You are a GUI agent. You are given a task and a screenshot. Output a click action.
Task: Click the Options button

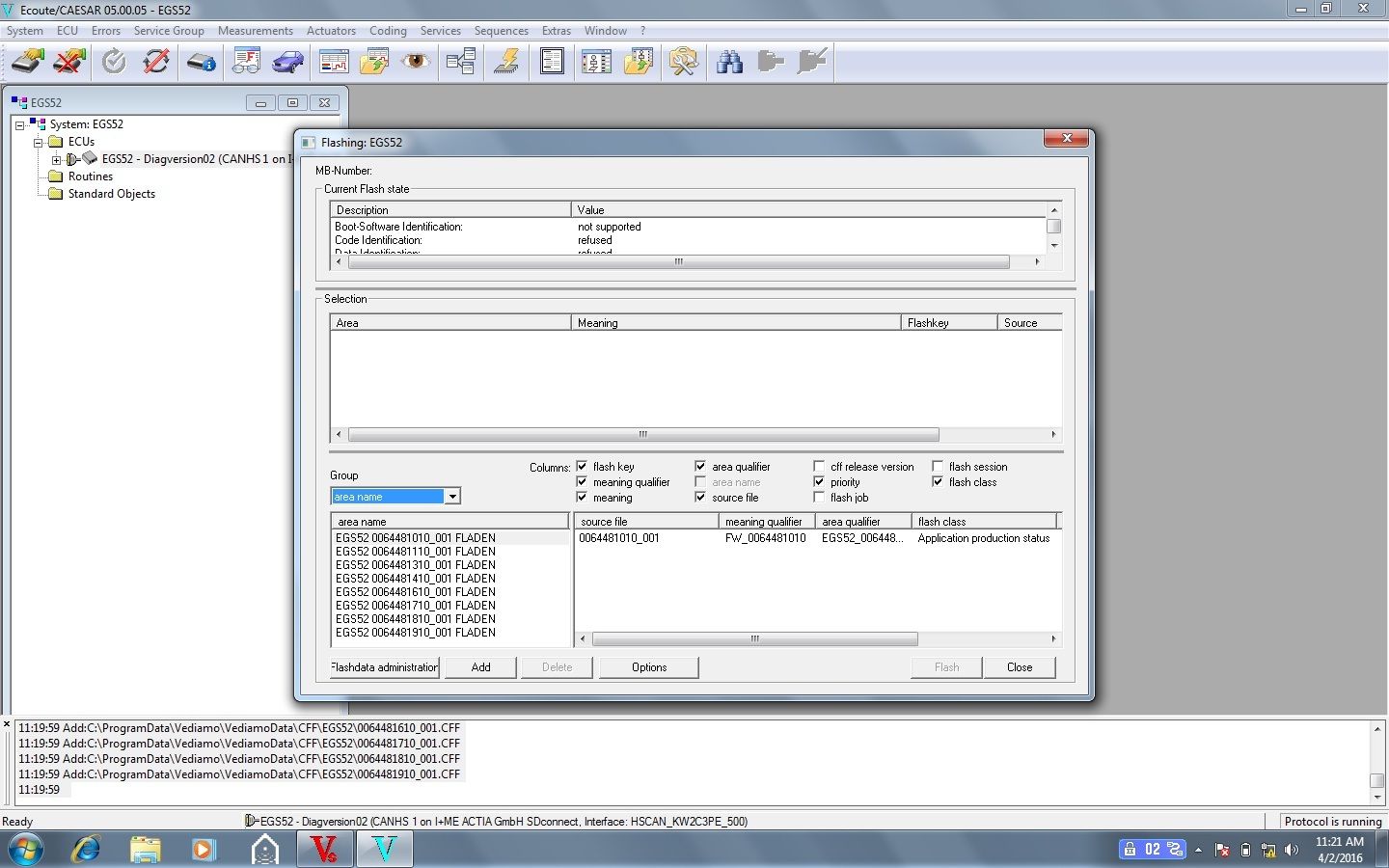(649, 667)
